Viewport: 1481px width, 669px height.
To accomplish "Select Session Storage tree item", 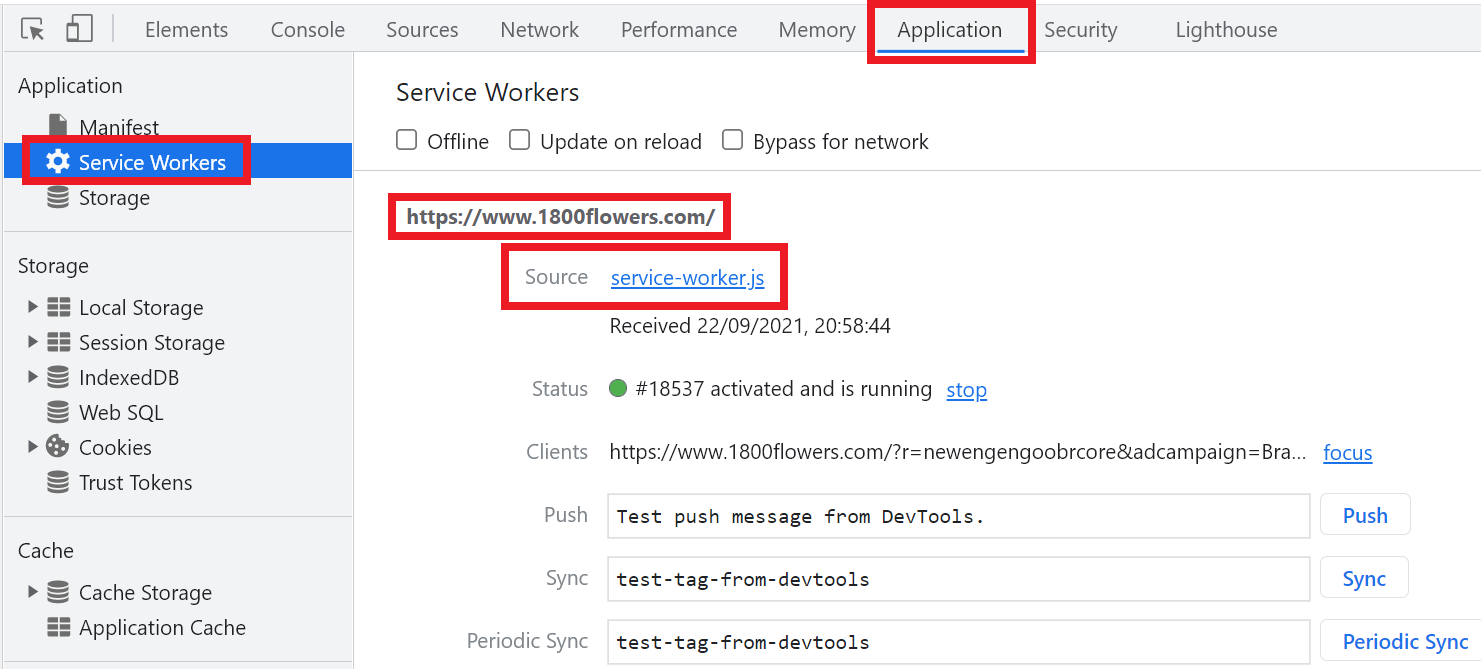I will [152, 342].
